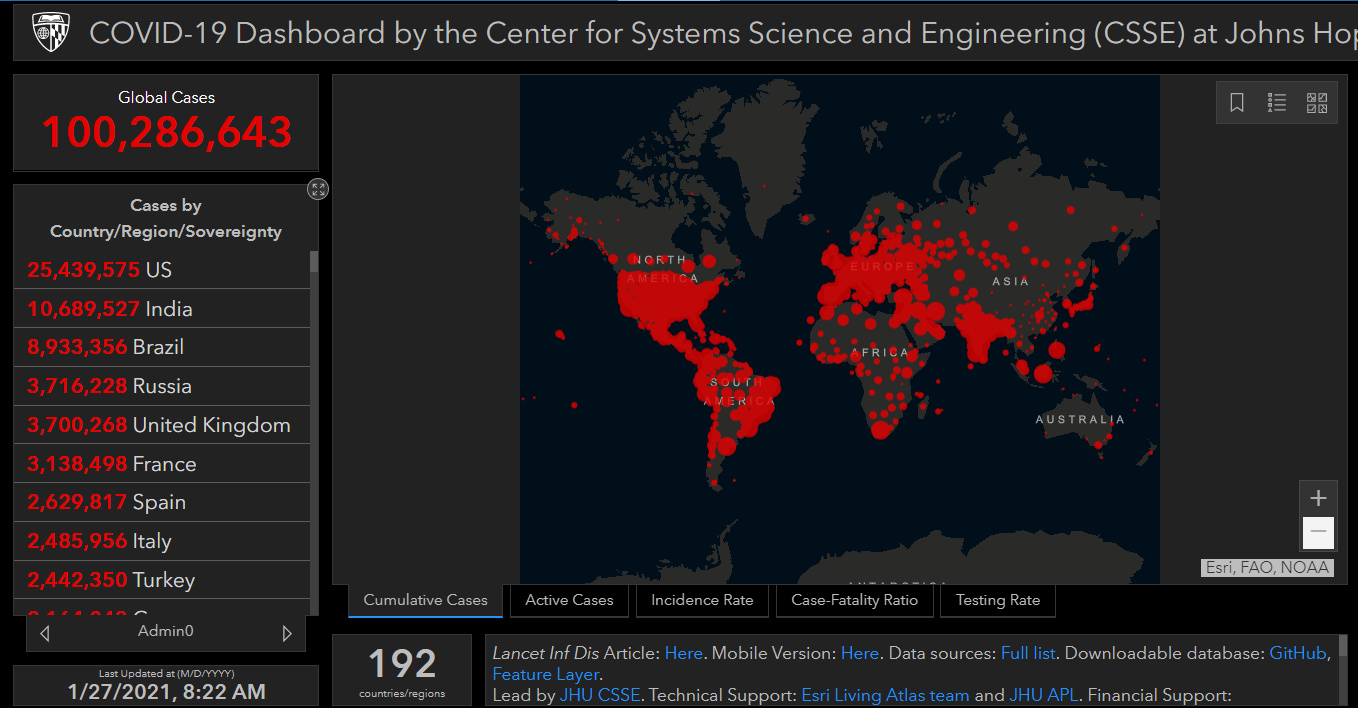
Task: Open the Case-Fatality Ratio tab
Action: (854, 600)
